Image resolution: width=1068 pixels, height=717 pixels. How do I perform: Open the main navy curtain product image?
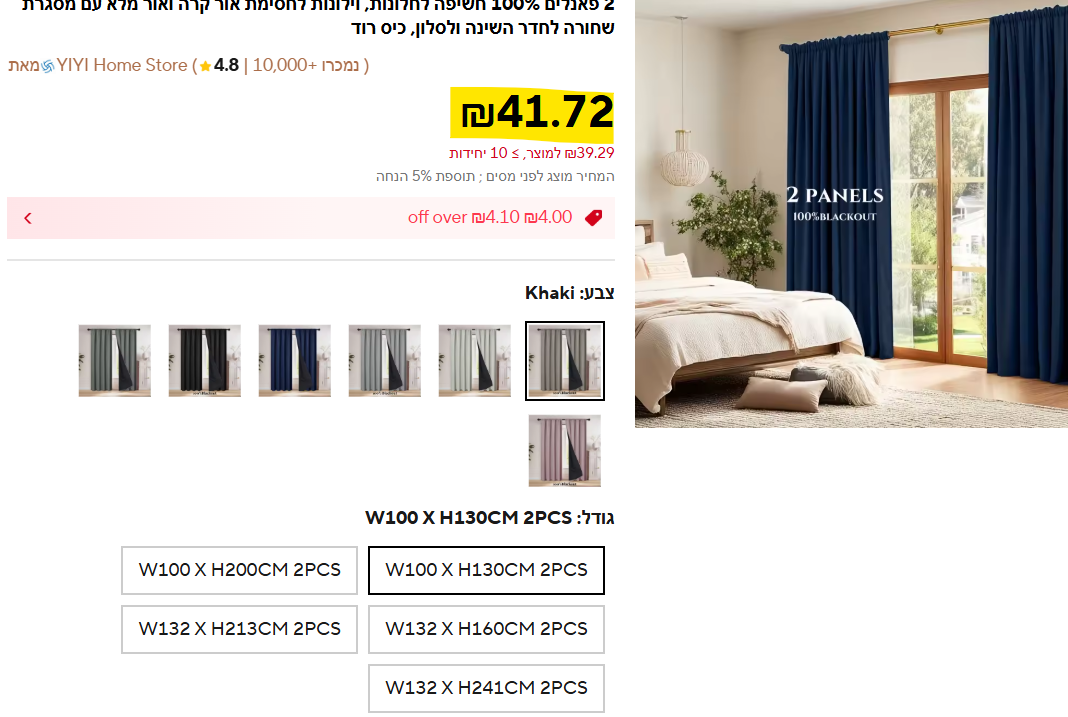click(x=851, y=214)
